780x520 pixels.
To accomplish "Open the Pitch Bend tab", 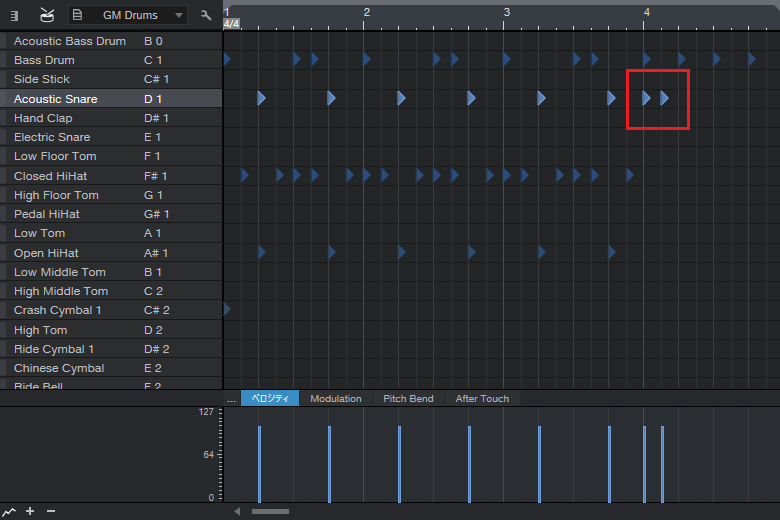I will 408,398.
